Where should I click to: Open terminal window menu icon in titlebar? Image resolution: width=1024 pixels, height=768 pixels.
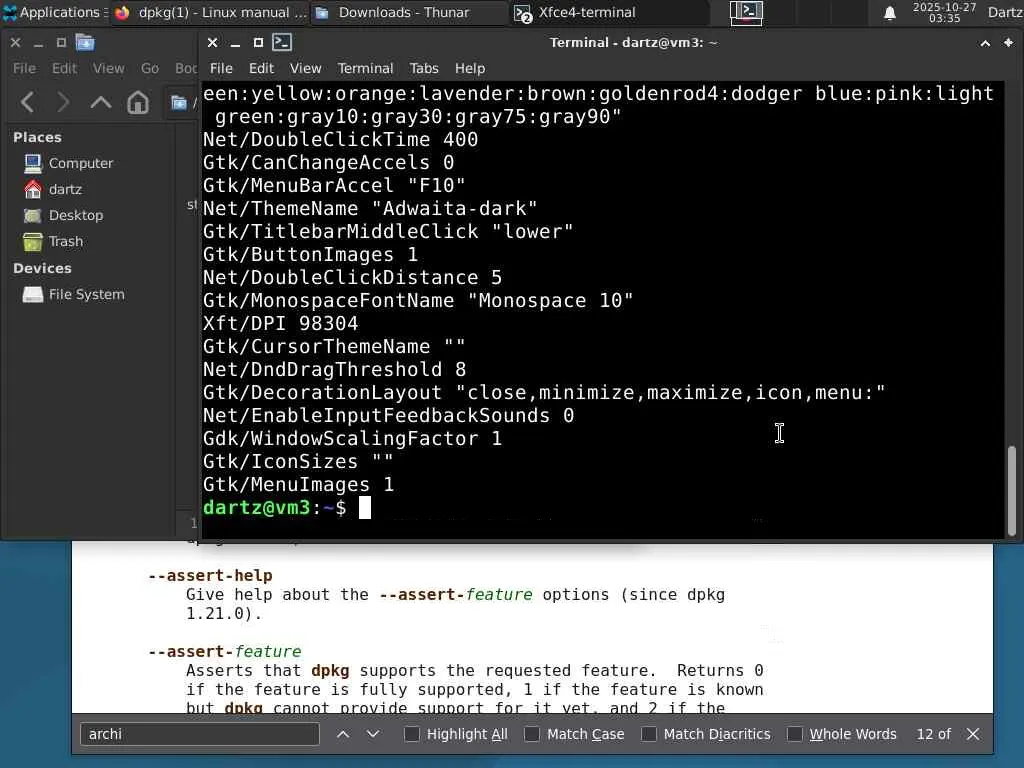coord(282,42)
